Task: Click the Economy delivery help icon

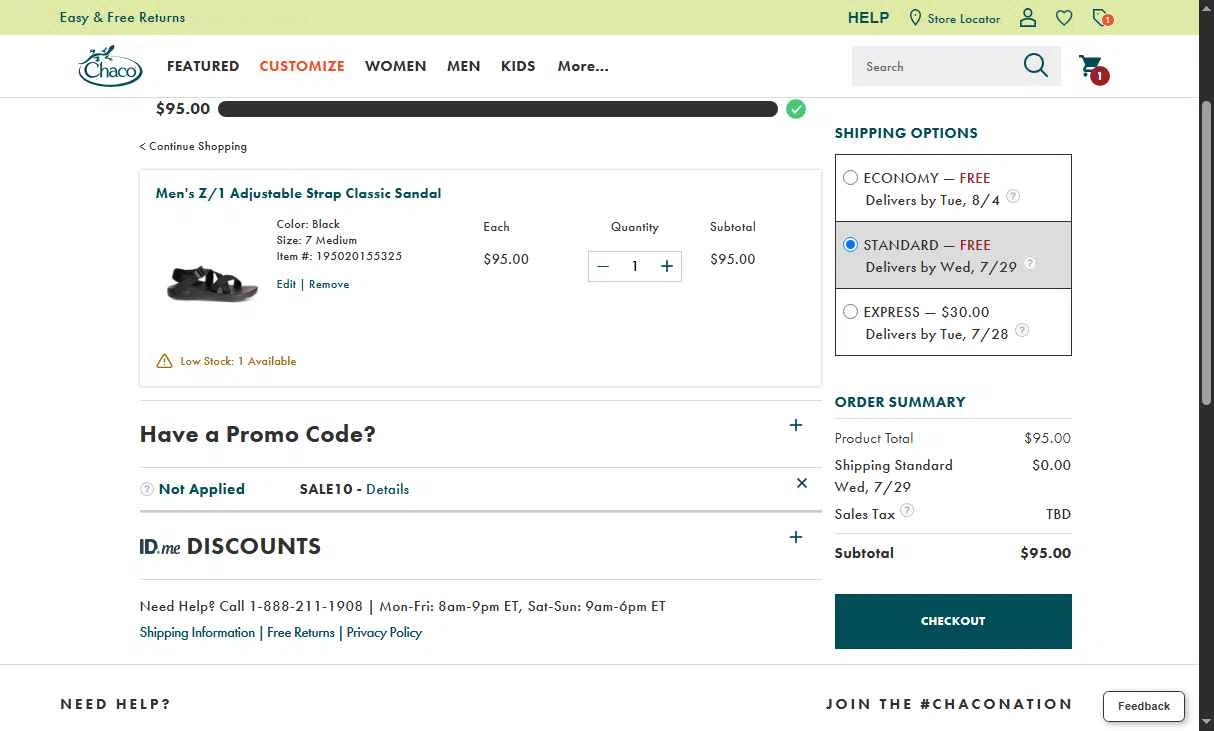Action: pyautogui.click(x=1013, y=196)
